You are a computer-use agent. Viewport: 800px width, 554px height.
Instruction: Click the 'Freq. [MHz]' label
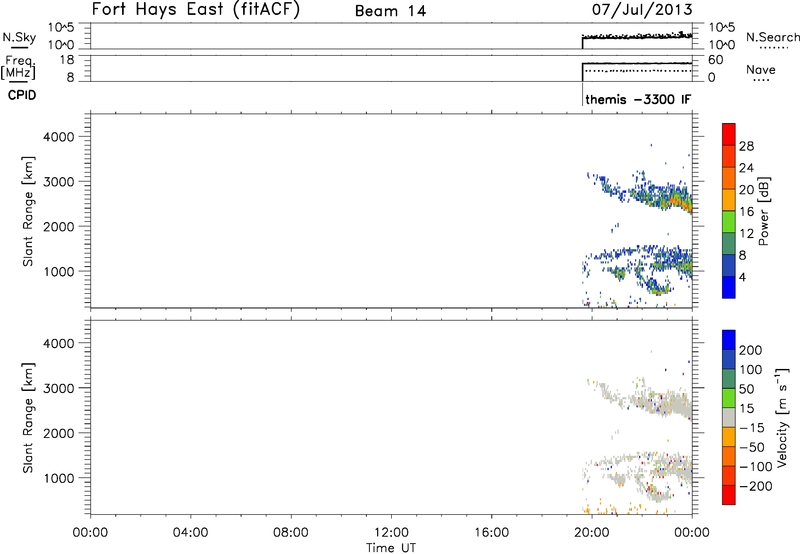point(18,68)
